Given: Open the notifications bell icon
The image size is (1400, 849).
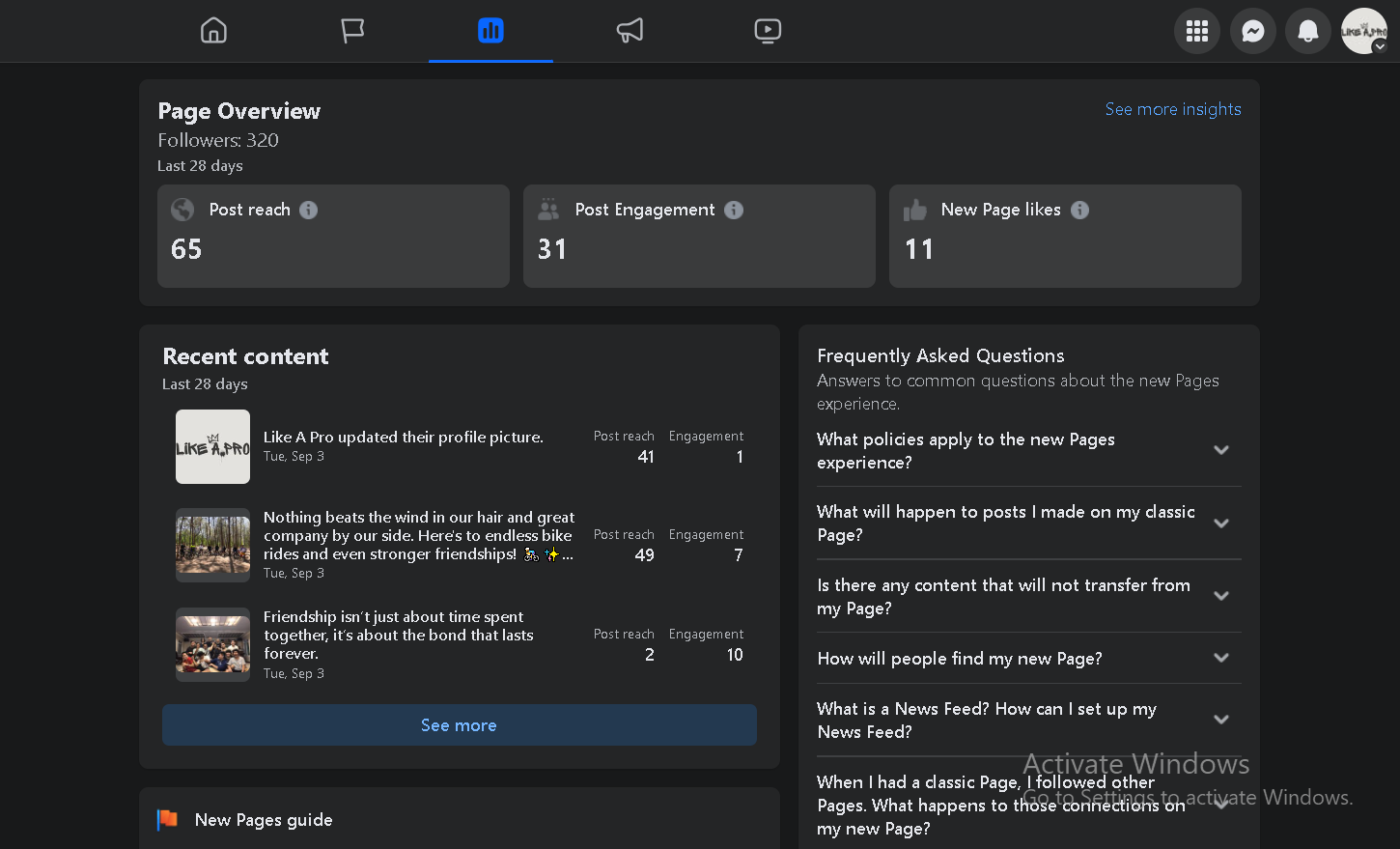Looking at the screenshot, I should pyautogui.click(x=1308, y=32).
